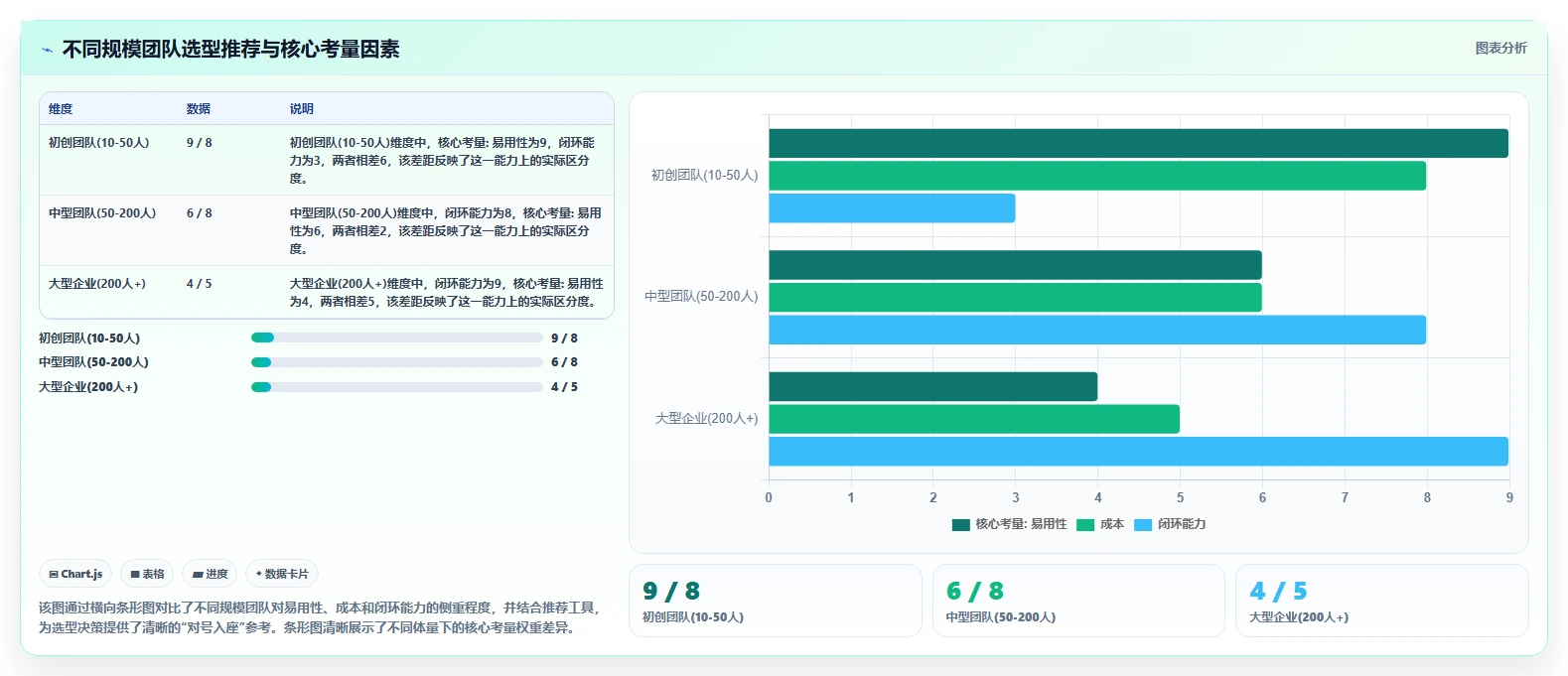
Task: Click progress value 4 / 5 beside 大型企业
Action: pyautogui.click(x=564, y=387)
